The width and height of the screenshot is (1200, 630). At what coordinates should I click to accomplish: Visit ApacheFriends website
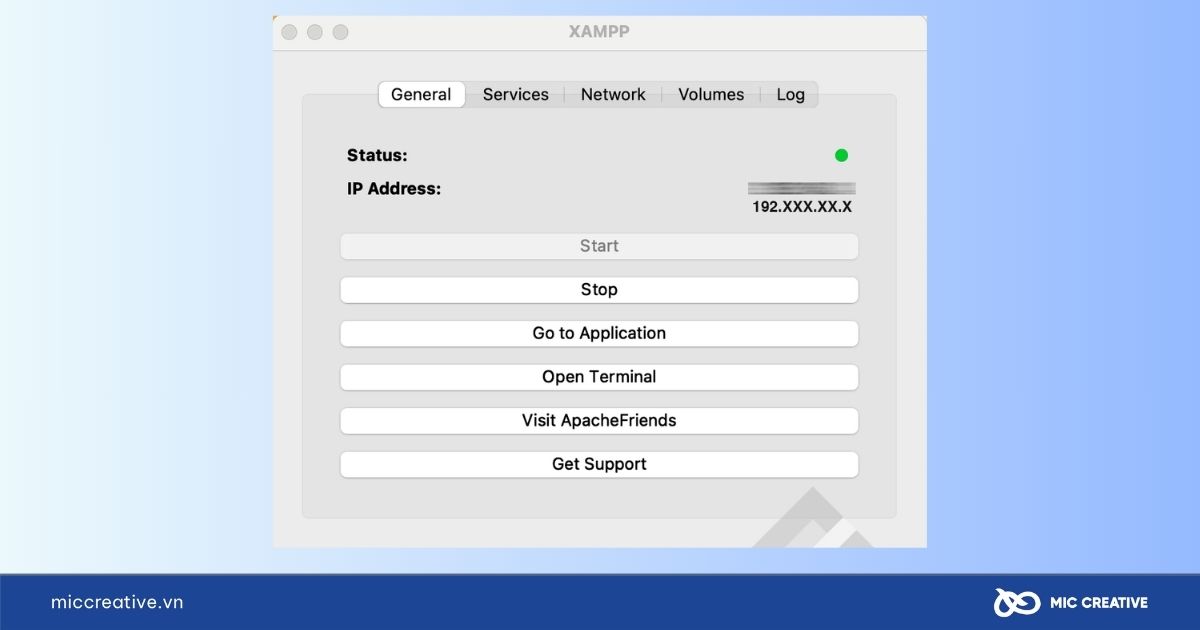pyautogui.click(x=599, y=421)
